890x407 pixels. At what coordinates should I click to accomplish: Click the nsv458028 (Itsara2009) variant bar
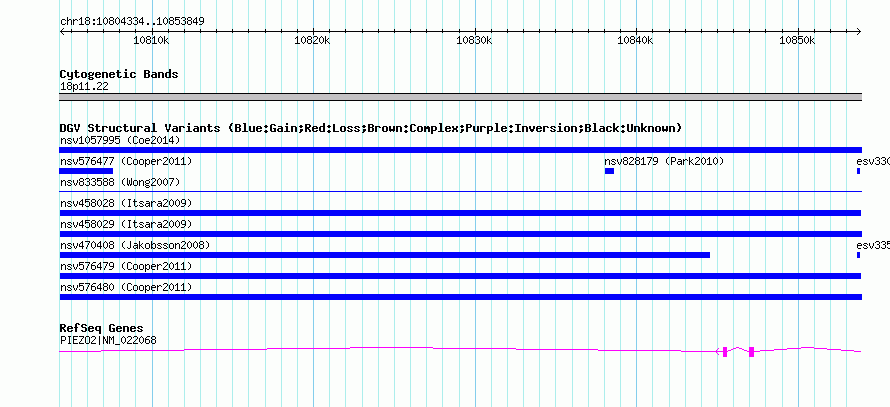click(460, 213)
